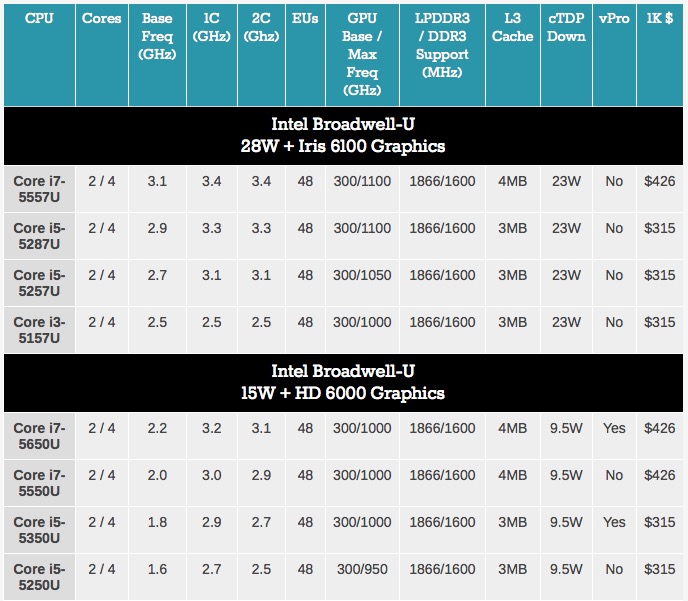Select the Core i7-5557U row label
This screenshot has width=688, height=601.
pyautogui.click(x=39, y=190)
